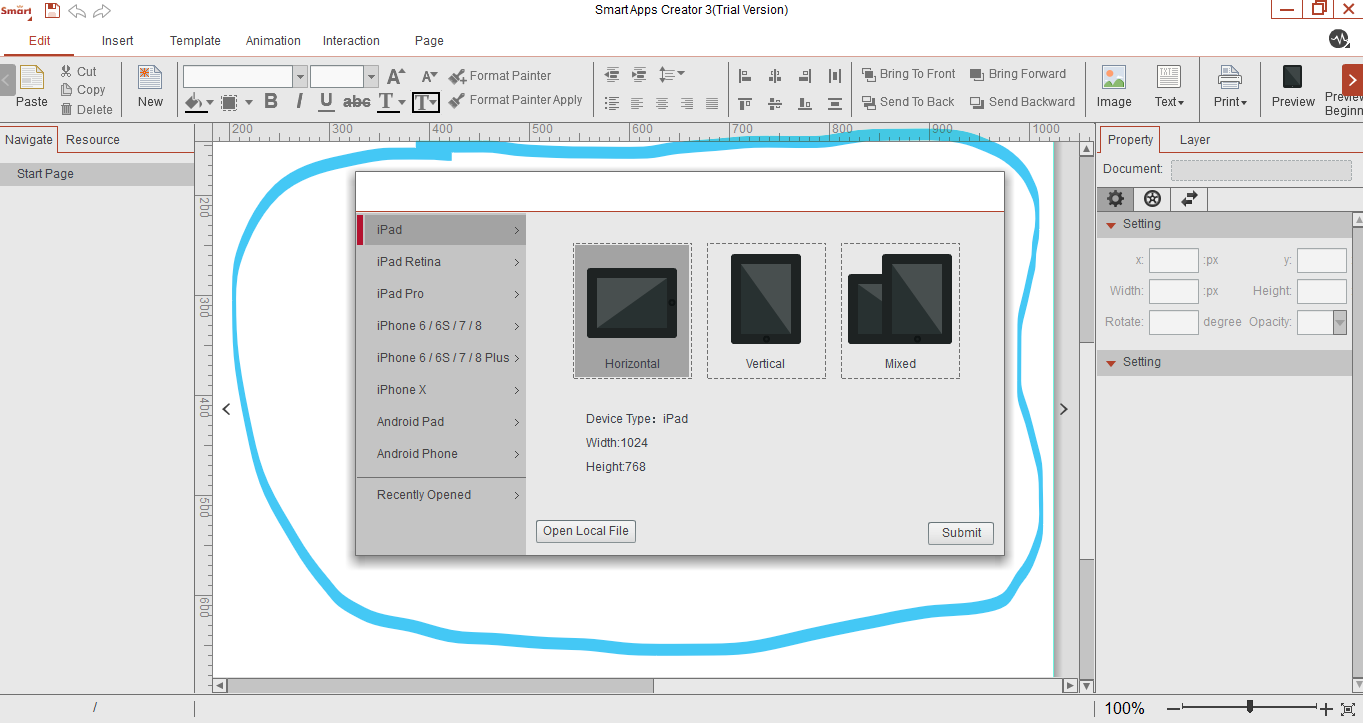Open the Preview tool
The width and height of the screenshot is (1363, 723).
click(1293, 87)
